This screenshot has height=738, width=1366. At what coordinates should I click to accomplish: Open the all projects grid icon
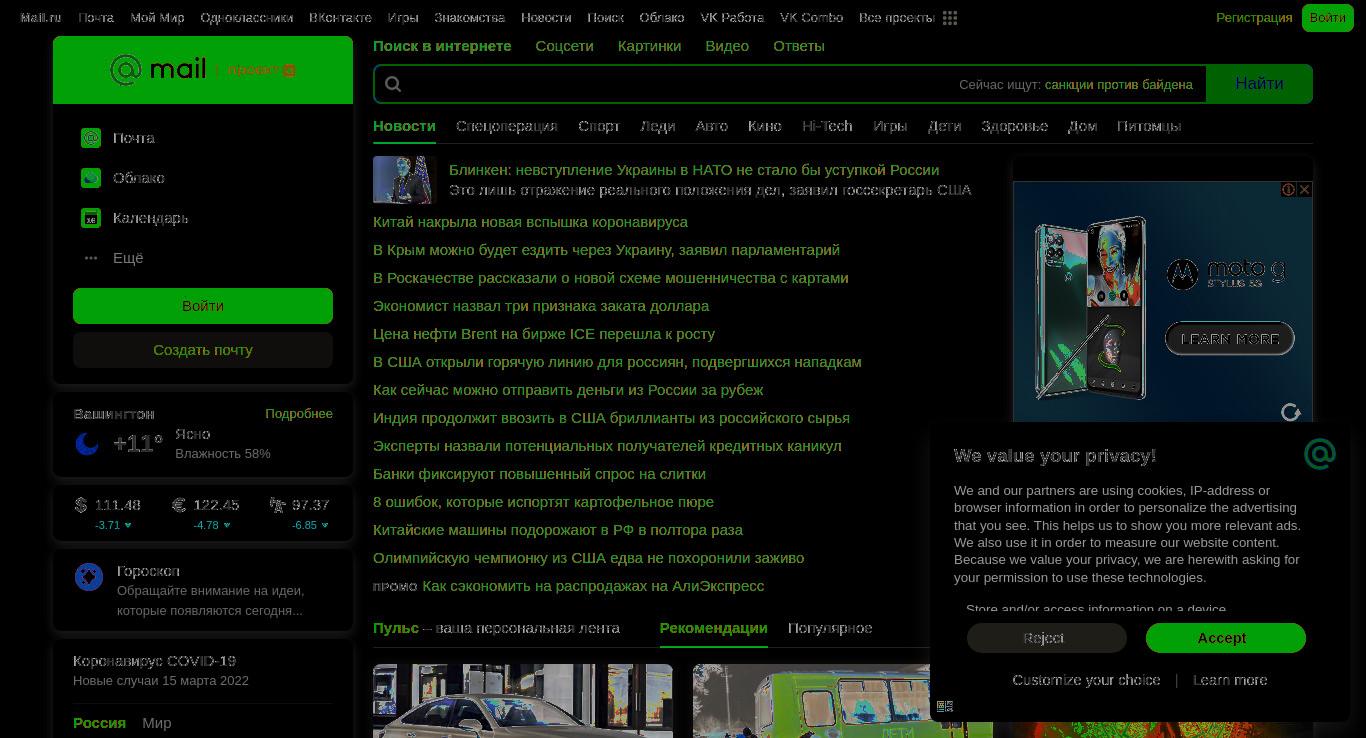950,18
